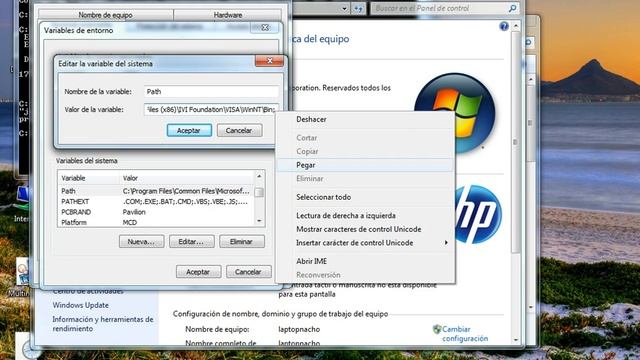Screen dimensions: 640x360
Task: Select the Path row in system variables
Action: (x=156, y=191)
